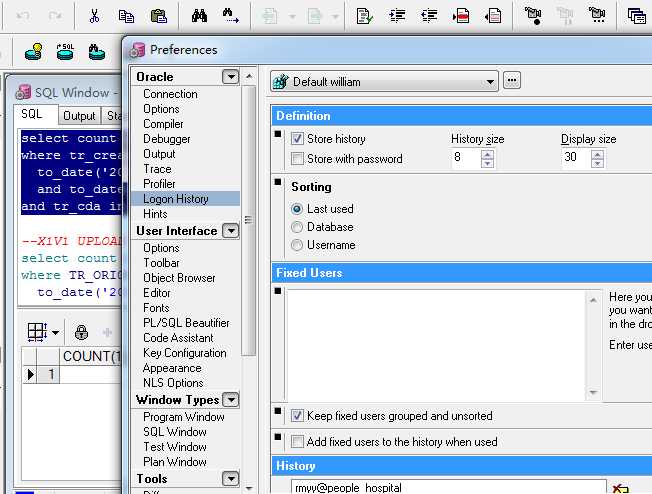Open the grid select dropdown arrow
Screen dimensions: 652x494
point(55,332)
